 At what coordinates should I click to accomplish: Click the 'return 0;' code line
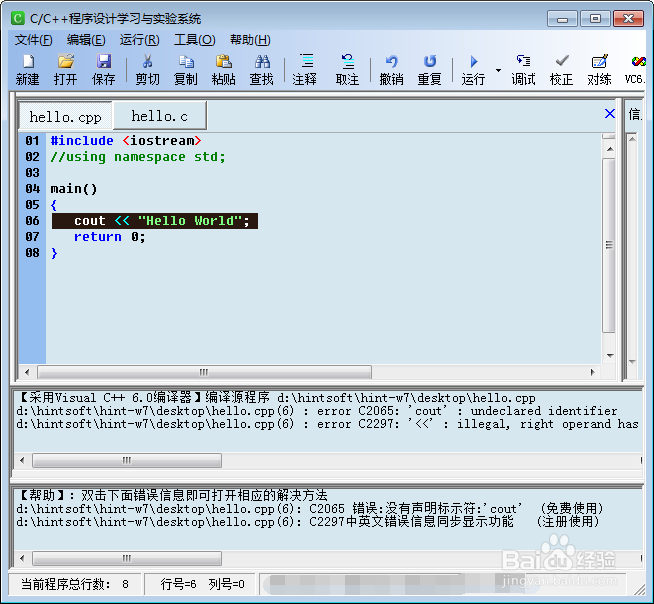pos(110,237)
